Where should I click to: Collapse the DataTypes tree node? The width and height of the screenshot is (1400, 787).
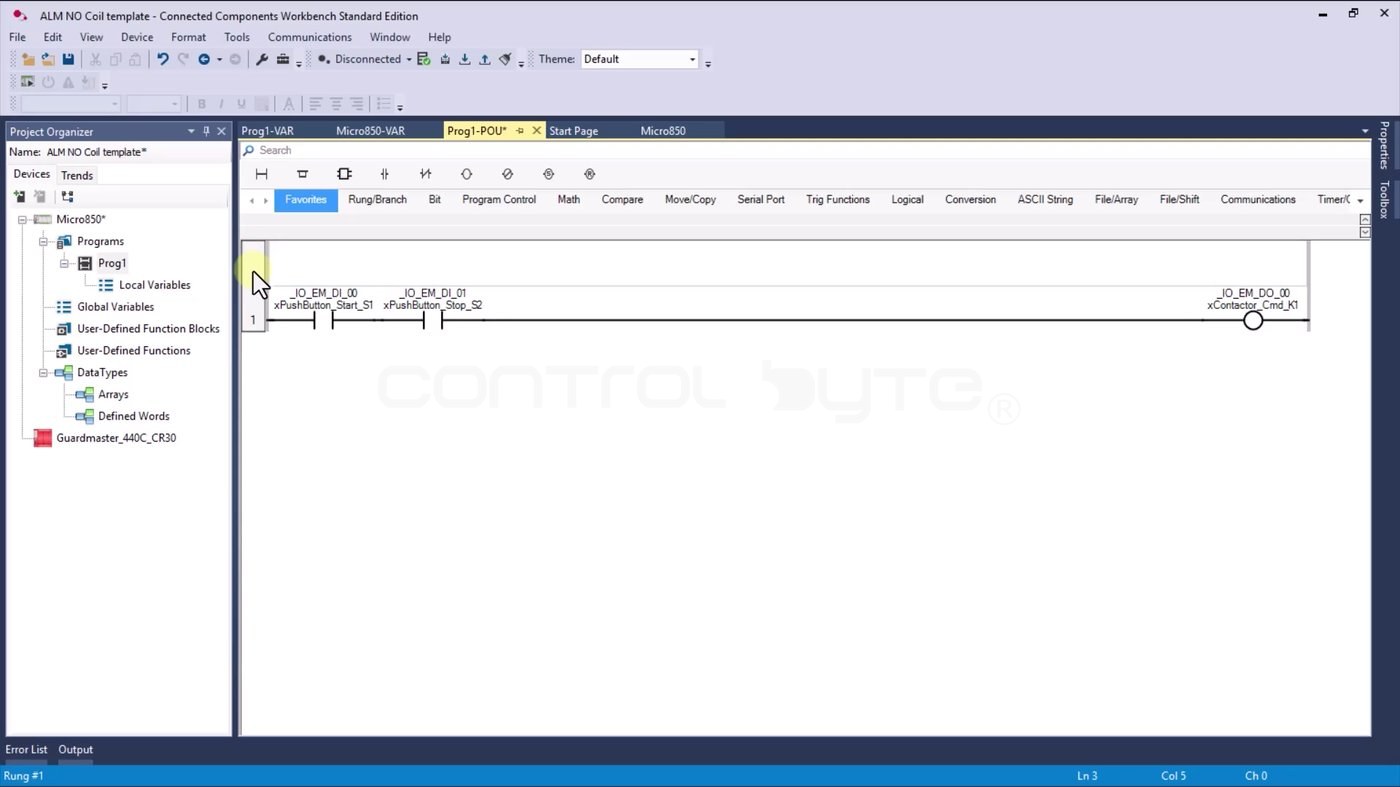43,373
